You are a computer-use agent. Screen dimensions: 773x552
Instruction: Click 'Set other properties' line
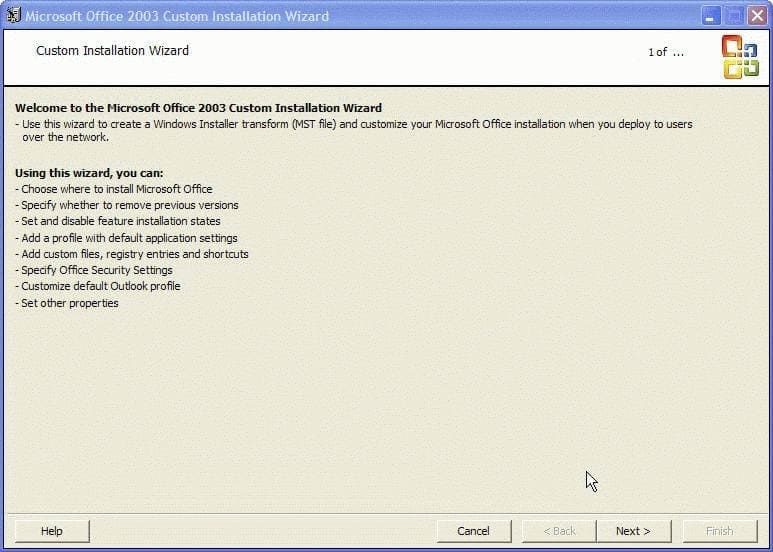click(x=67, y=303)
